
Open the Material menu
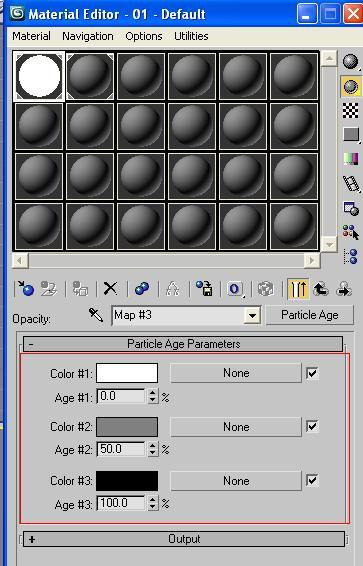point(31,36)
